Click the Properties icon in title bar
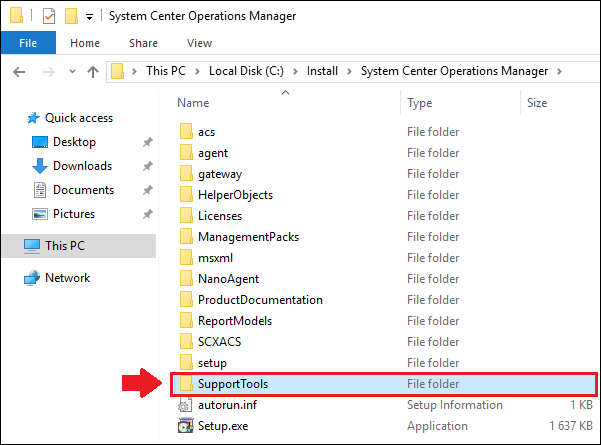The width and height of the screenshot is (601, 445). [x=49, y=17]
